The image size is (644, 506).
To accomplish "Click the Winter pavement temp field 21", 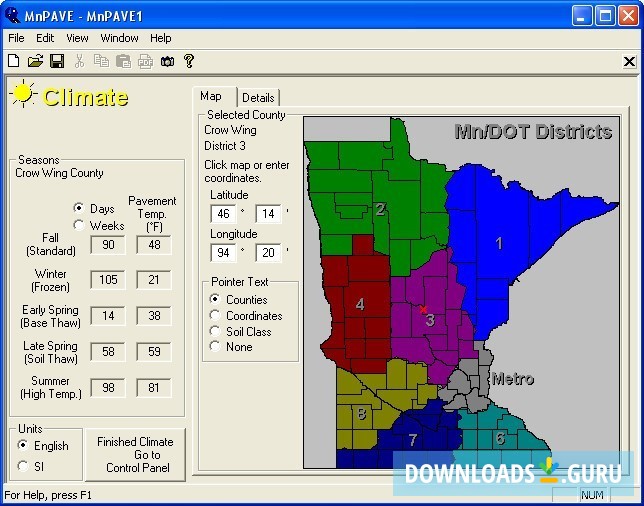I will 154,280.
